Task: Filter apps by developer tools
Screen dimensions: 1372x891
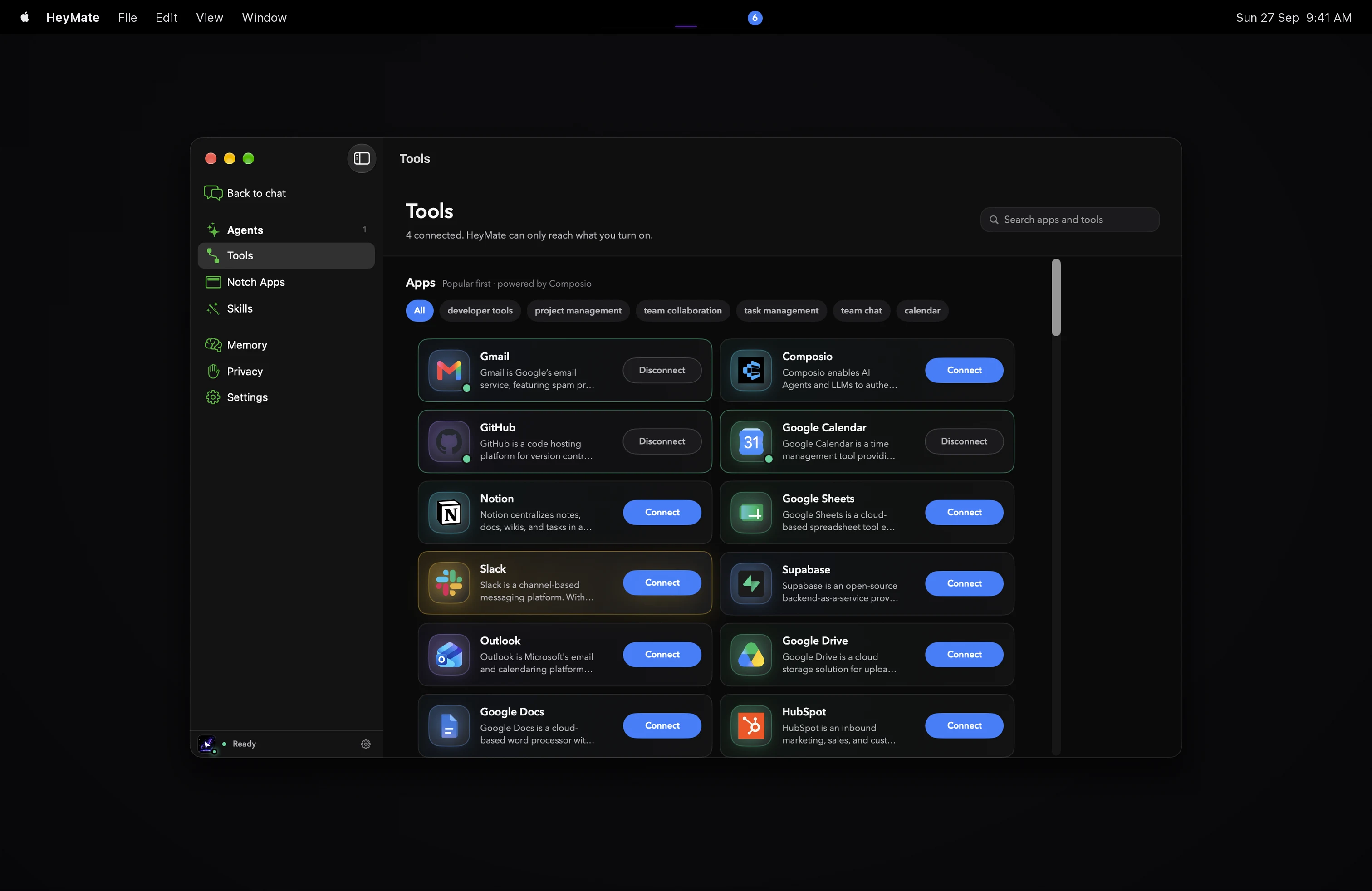Action: click(480, 311)
